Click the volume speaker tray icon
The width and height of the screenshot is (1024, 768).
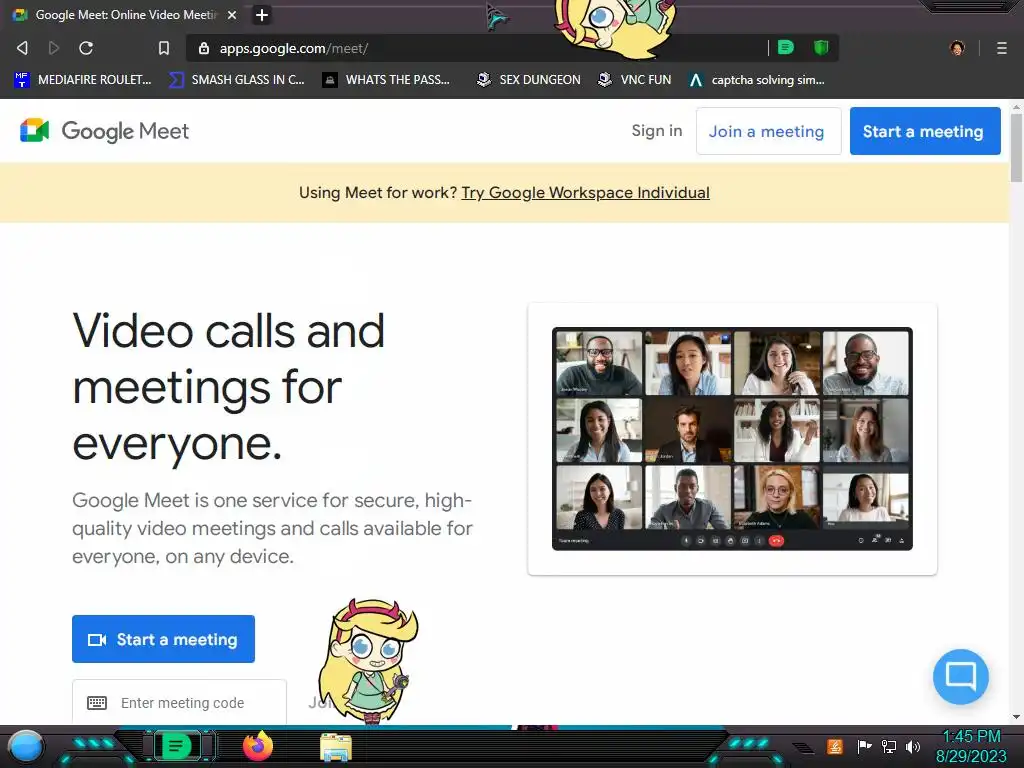tap(913, 746)
